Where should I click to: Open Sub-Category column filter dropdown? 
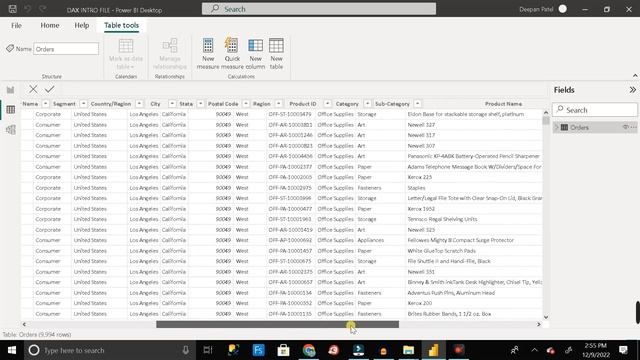[417, 104]
